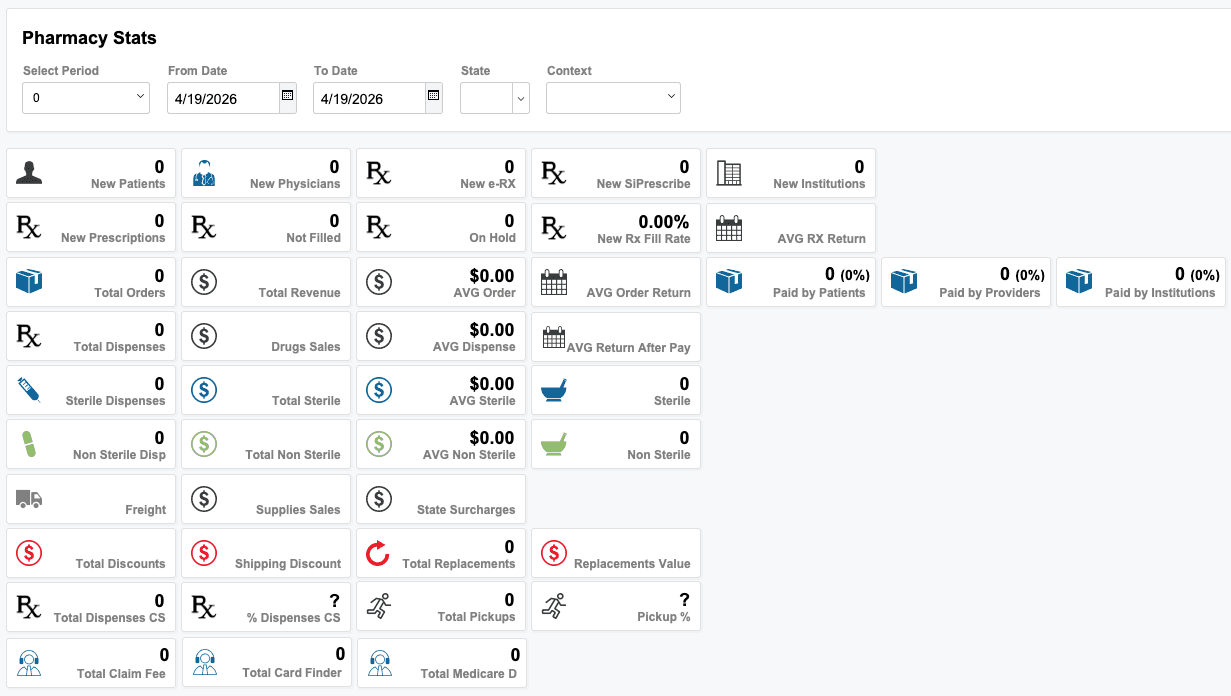Screen dimensions: 1231x696
Task: Click the New Physicians doctor icon
Action: [x=204, y=173]
